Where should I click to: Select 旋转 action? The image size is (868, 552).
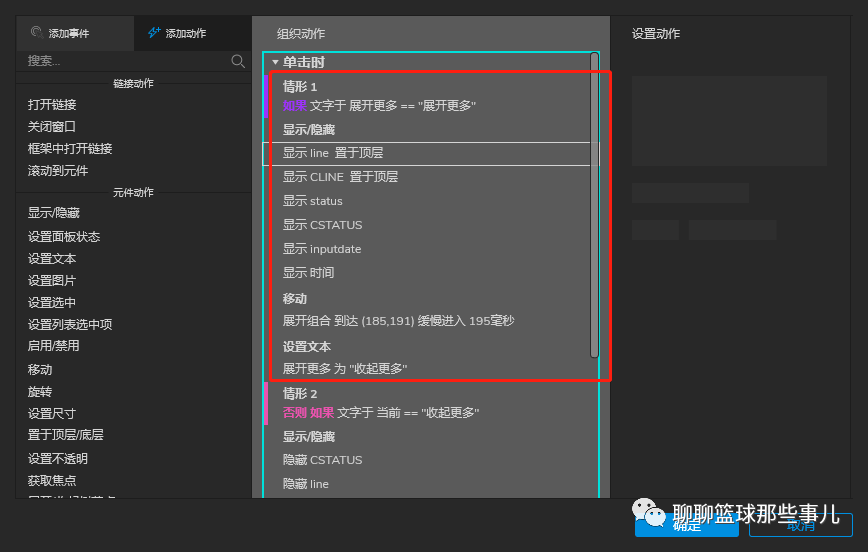(40, 391)
